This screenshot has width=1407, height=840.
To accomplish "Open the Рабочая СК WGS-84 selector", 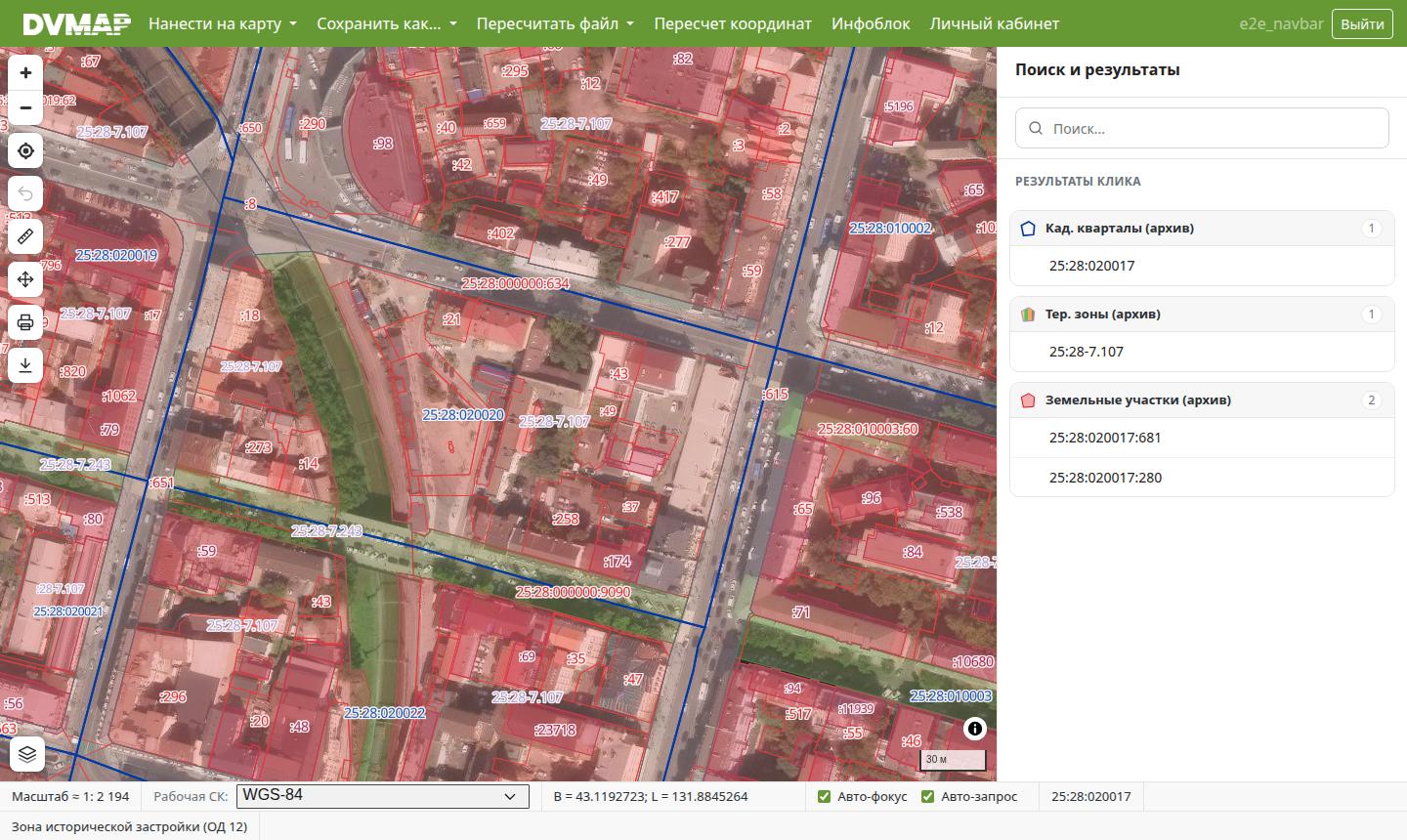I will [x=382, y=796].
